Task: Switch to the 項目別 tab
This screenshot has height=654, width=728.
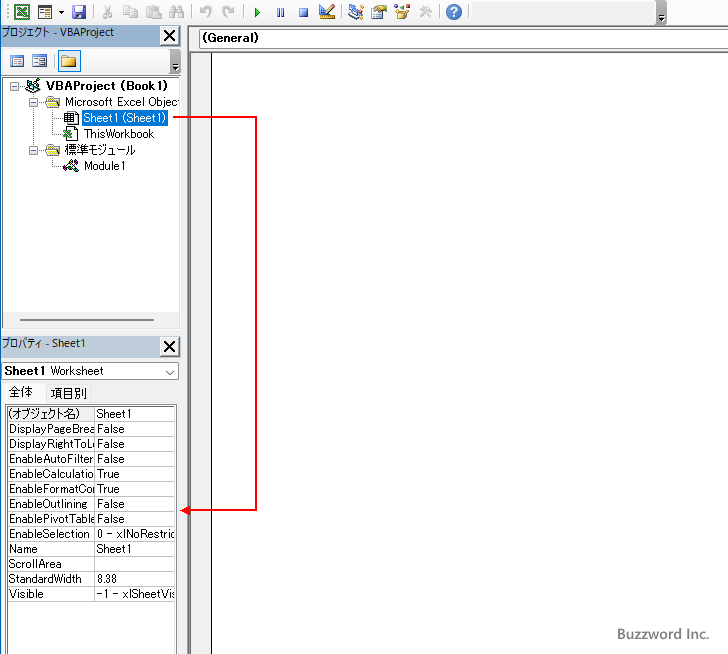Action: click(69, 394)
